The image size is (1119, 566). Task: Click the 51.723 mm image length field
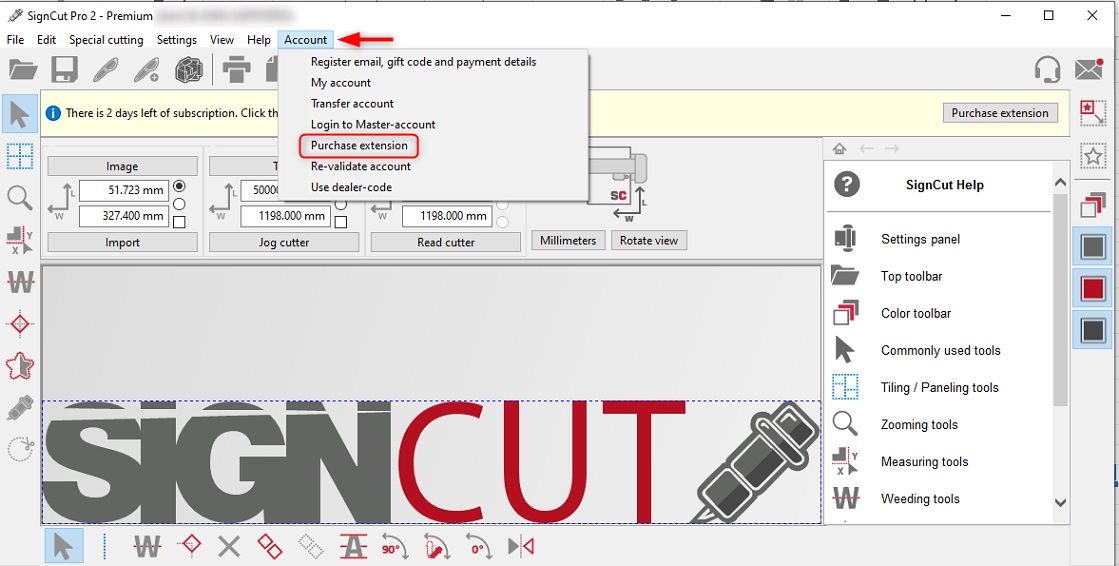[123, 191]
